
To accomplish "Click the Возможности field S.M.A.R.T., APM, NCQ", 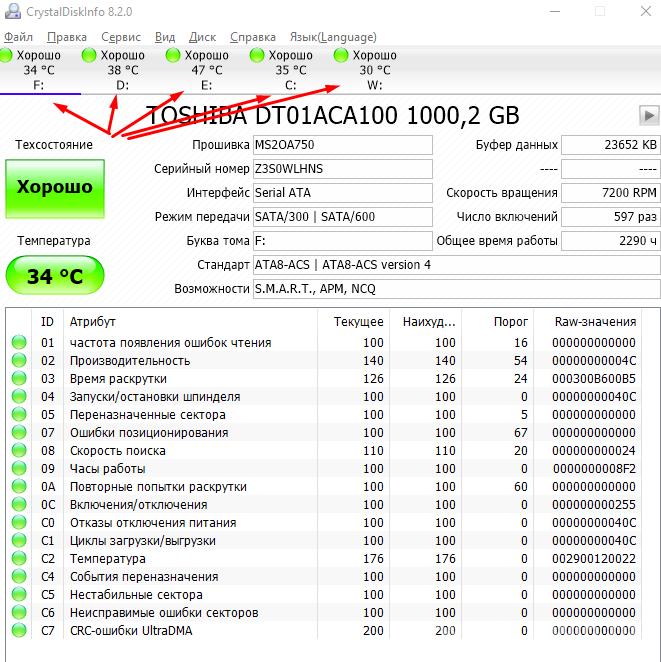I will [457, 289].
